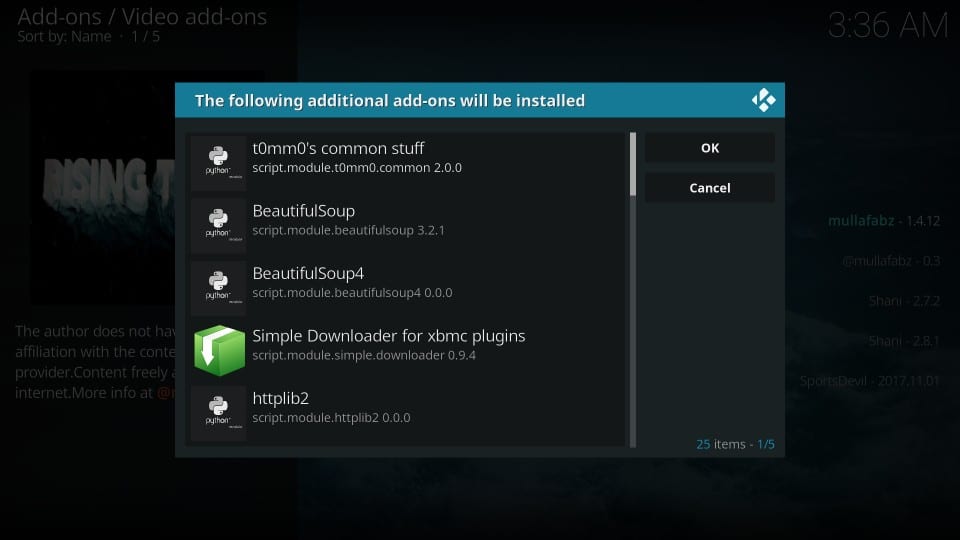
Task: Select the httplib2 Python icon
Action: (219, 412)
